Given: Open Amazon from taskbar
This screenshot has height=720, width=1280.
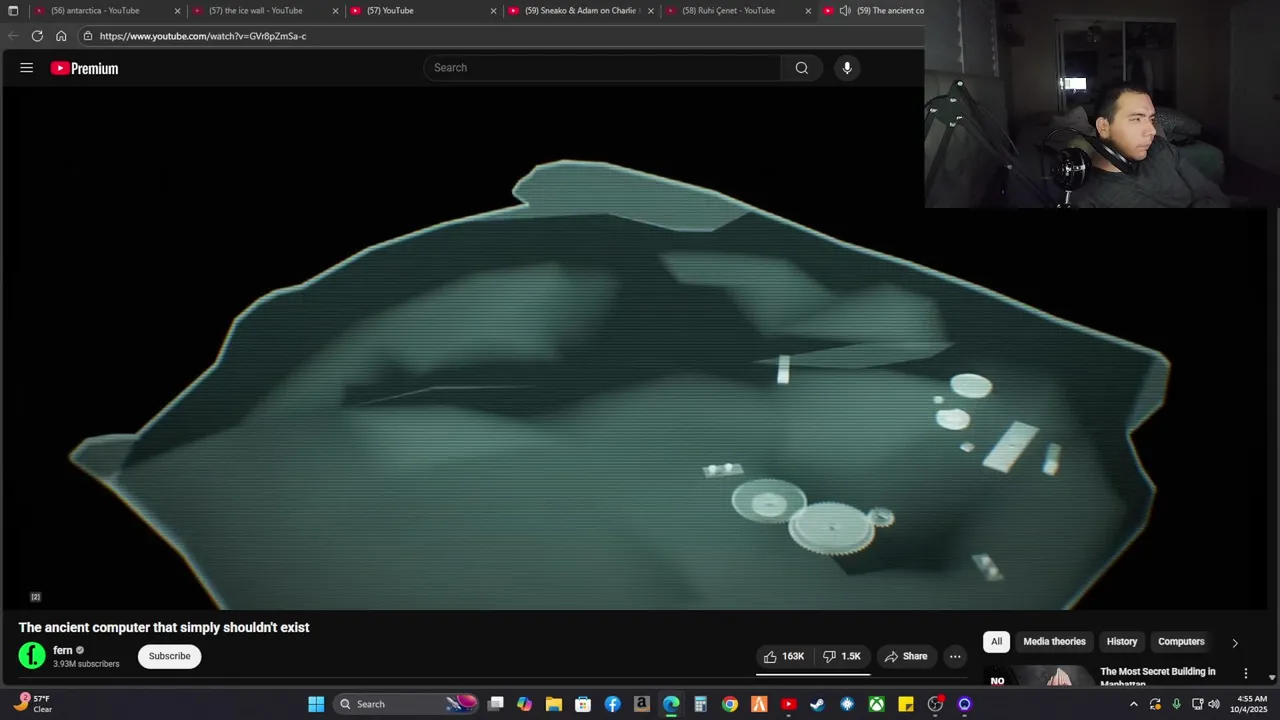Looking at the screenshot, I should click(x=641, y=704).
